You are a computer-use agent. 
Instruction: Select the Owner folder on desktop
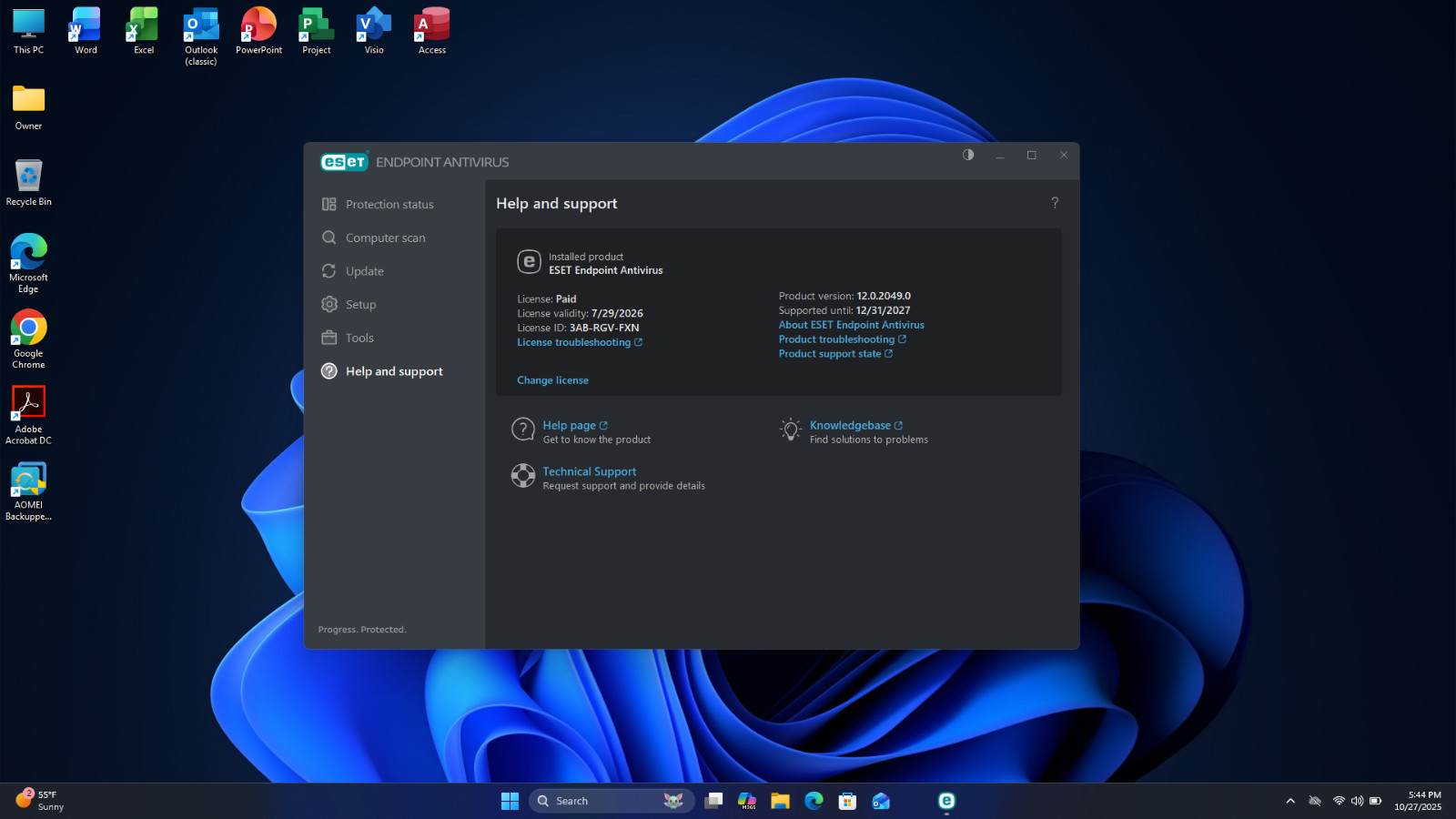point(28,107)
